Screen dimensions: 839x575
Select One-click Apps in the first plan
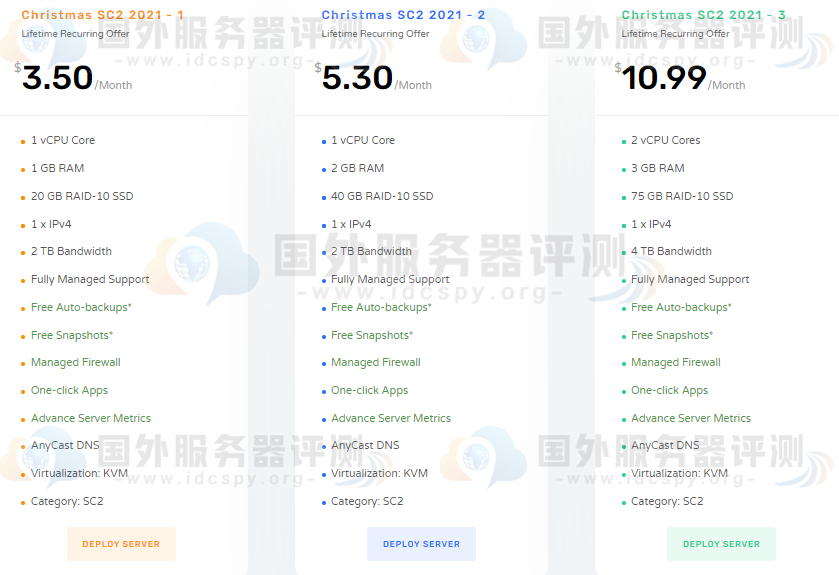[x=69, y=391]
